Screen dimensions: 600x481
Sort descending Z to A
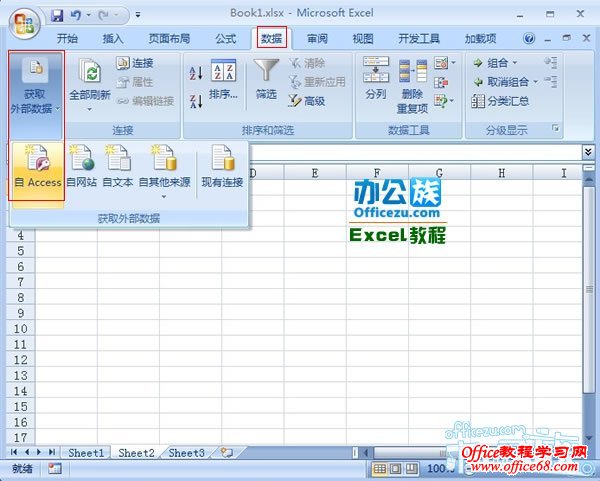point(196,101)
